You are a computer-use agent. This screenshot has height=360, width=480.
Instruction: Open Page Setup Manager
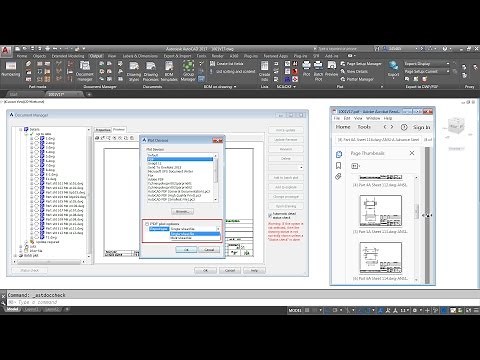click(x=361, y=63)
